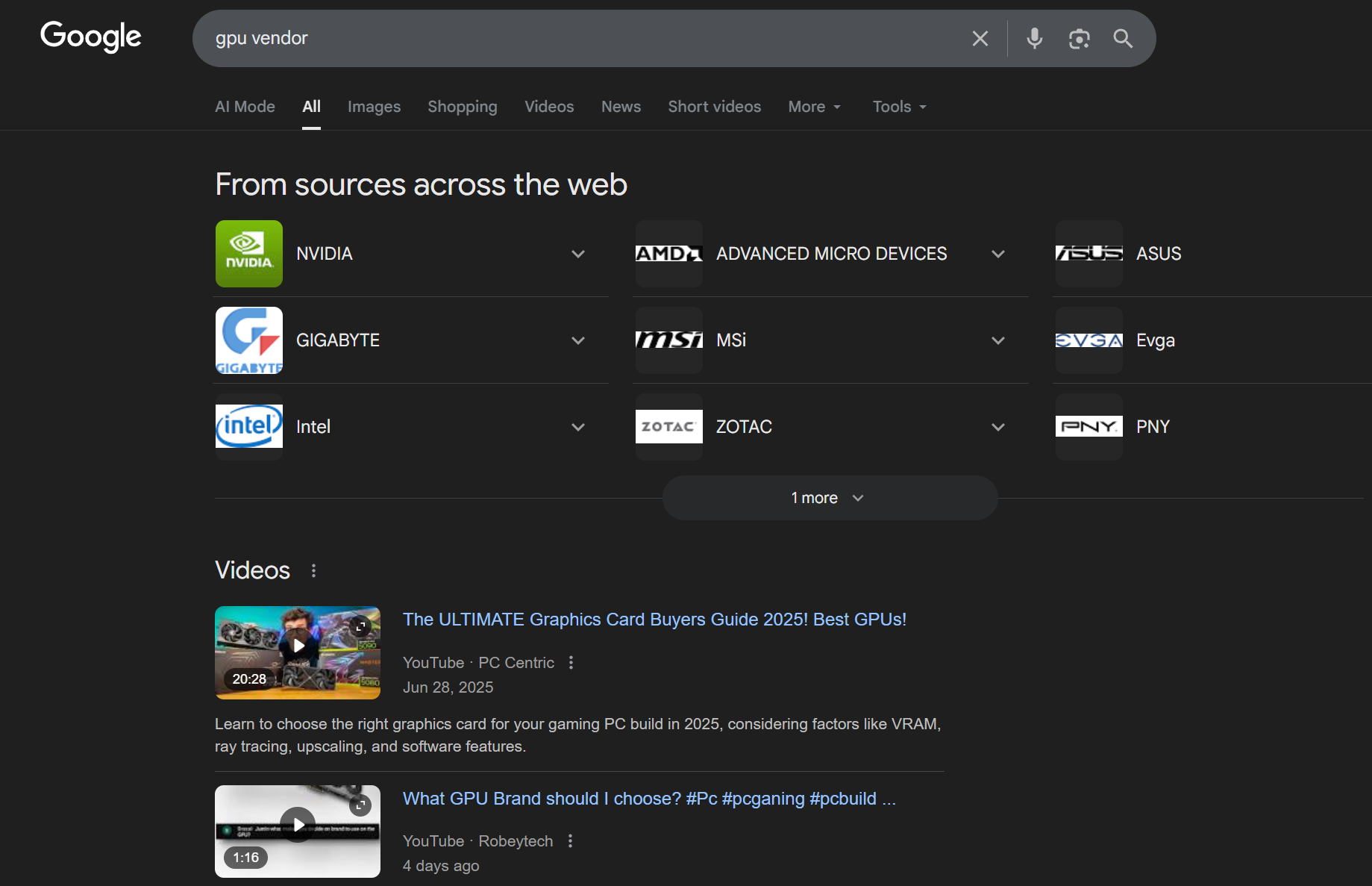The height and width of the screenshot is (886, 1372).
Task: Click the MSI logo icon
Action: tap(669, 340)
